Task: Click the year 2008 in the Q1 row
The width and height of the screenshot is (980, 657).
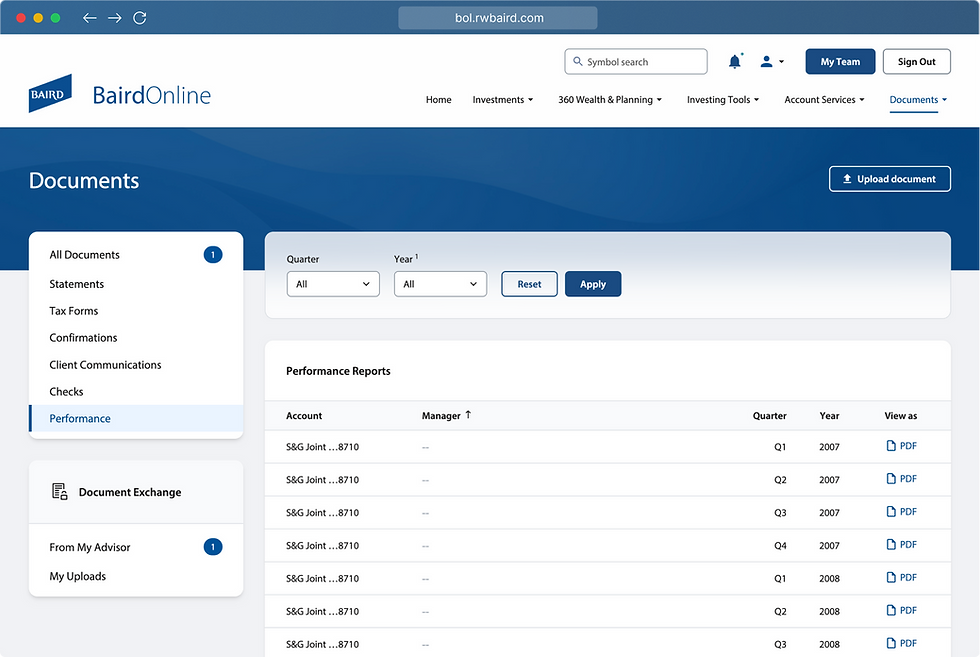Action: click(829, 578)
